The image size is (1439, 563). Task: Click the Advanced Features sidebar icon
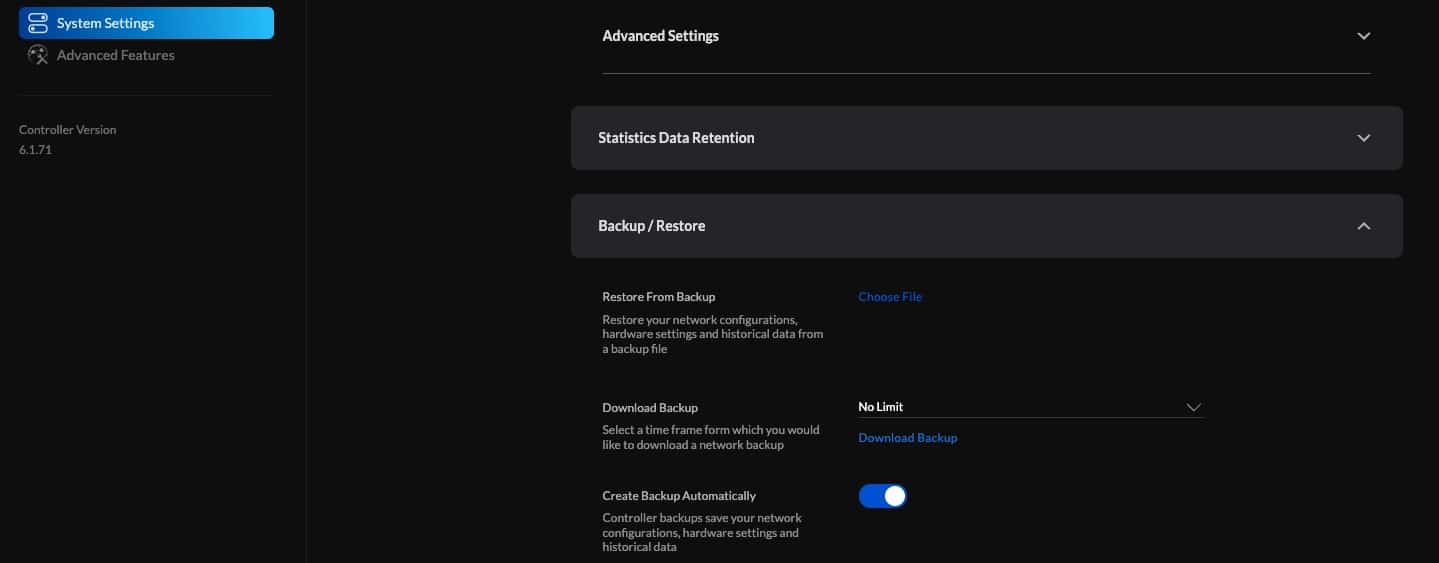coord(38,55)
